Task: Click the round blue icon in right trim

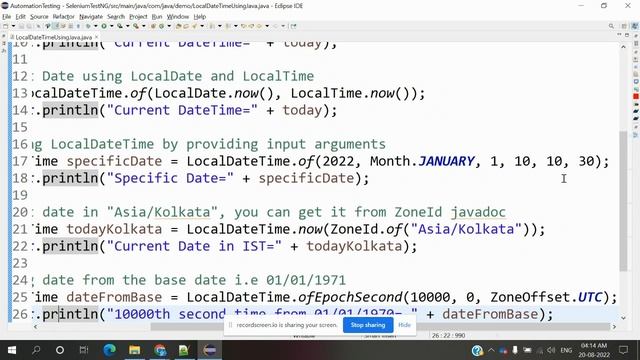Action: pyautogui.click(x=636, y=81)
